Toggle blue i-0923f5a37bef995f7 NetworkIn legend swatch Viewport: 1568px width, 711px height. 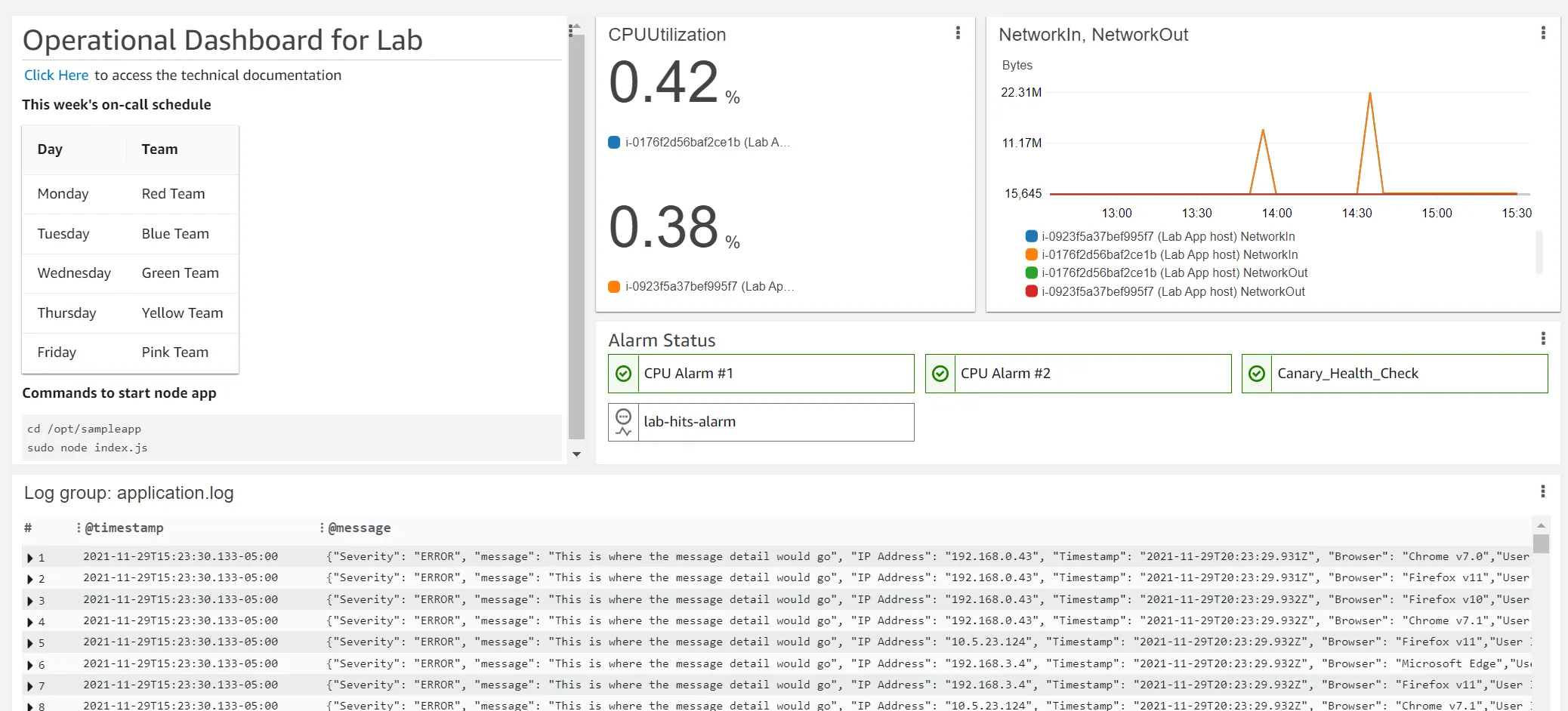click(1031, 236)
